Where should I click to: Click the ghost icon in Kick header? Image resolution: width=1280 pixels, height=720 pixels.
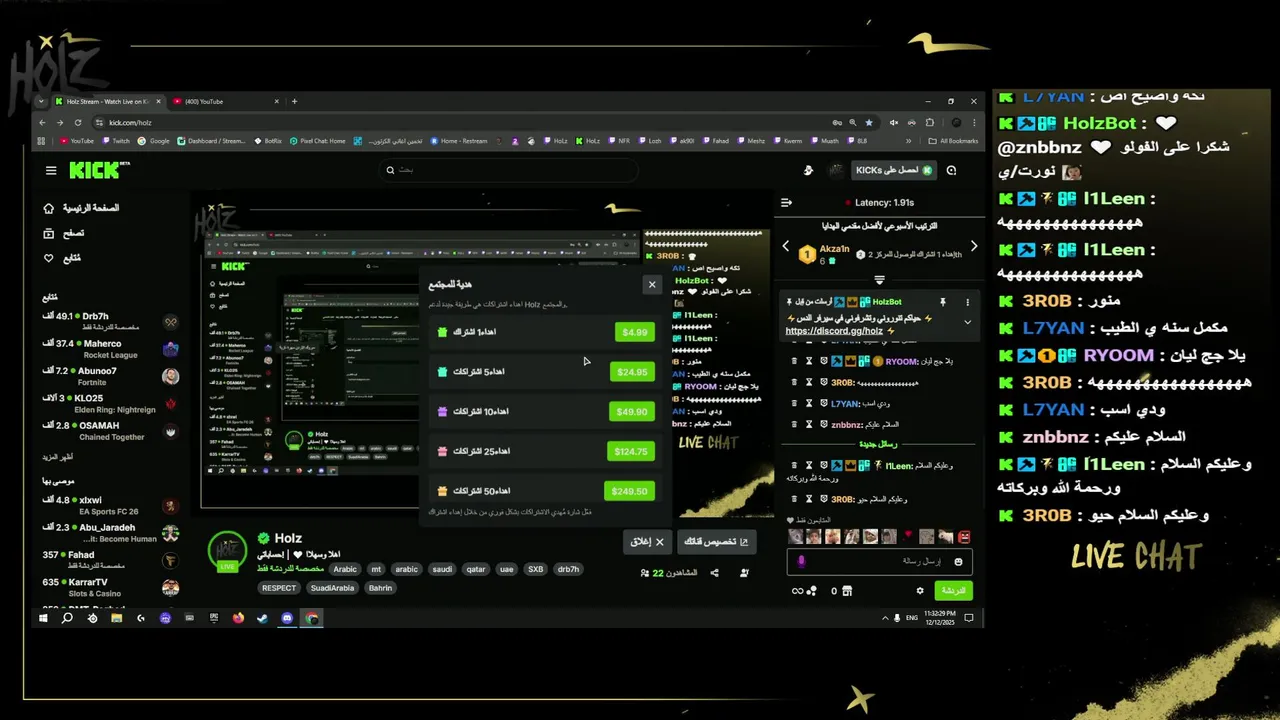tap(808, 171)
